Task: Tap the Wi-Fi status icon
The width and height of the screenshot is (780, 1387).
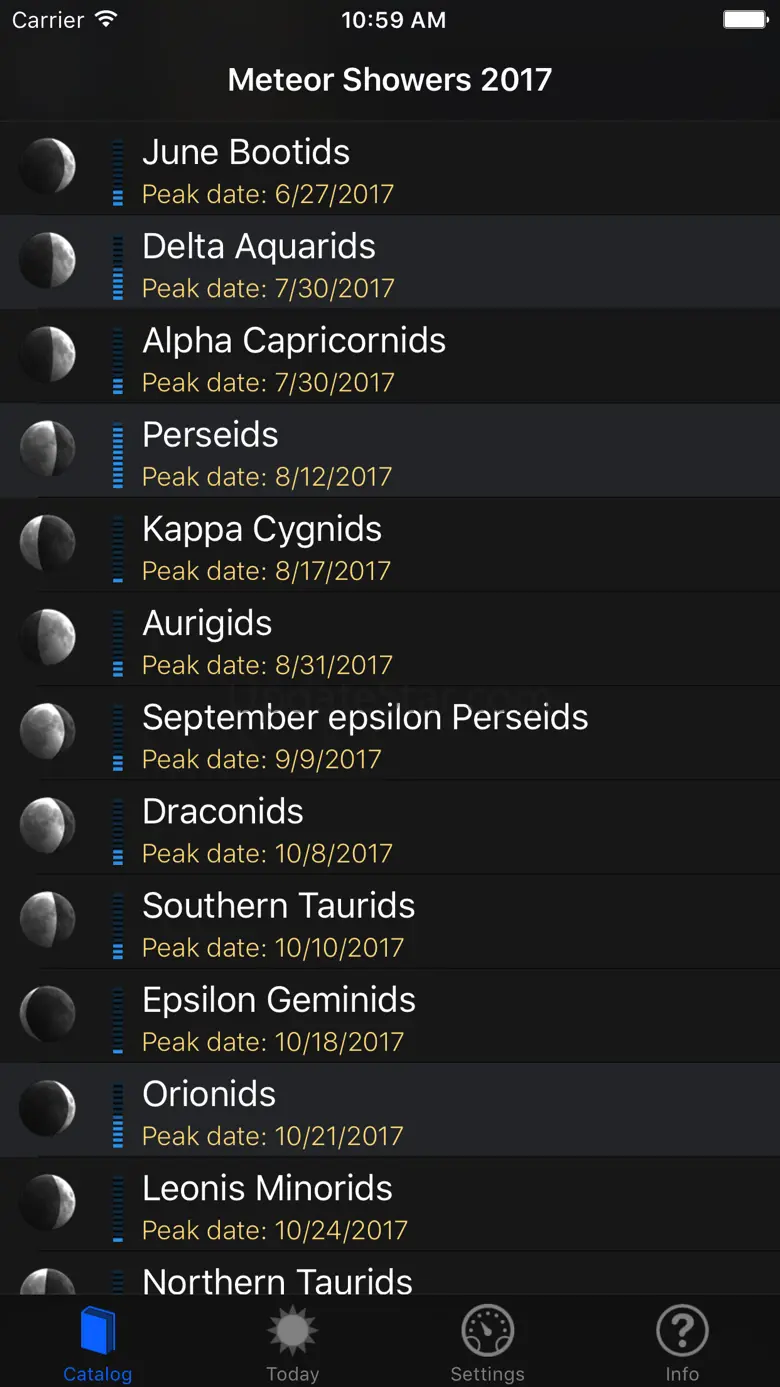Action: click(x=106, y=20)
